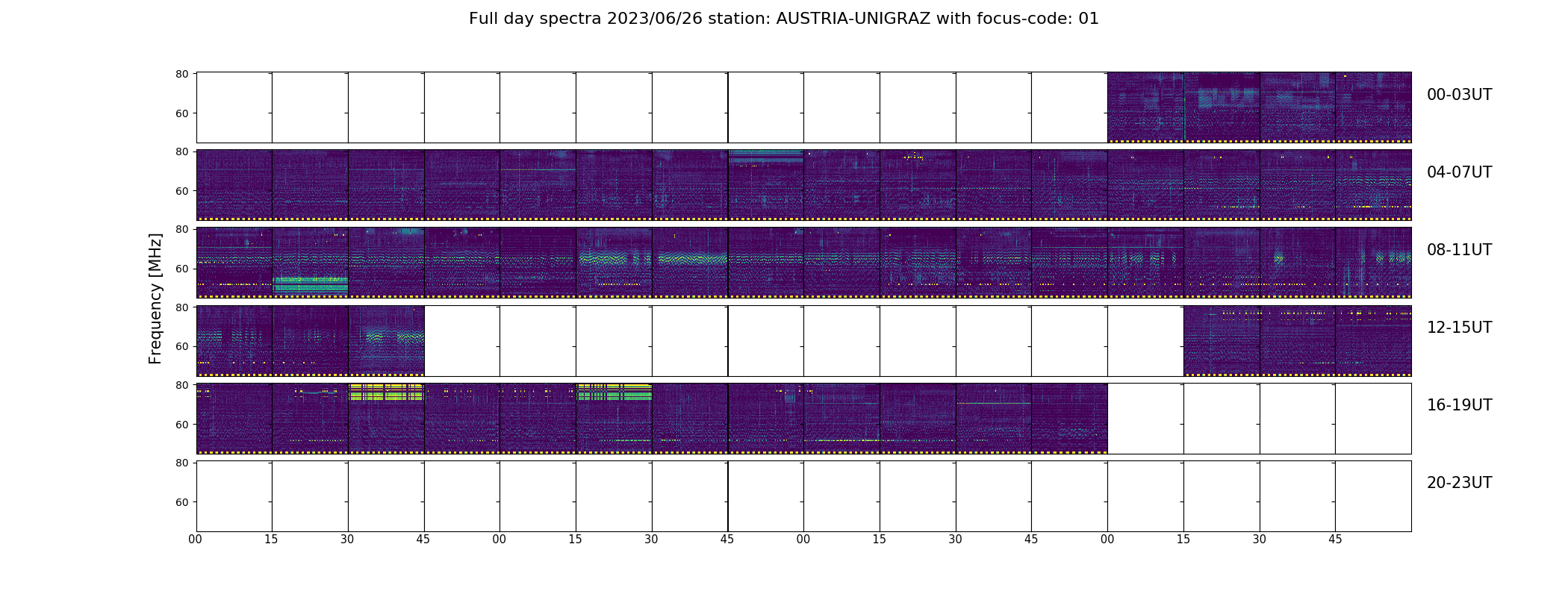Select the '08-11UT' row label

click(1459, 250)
